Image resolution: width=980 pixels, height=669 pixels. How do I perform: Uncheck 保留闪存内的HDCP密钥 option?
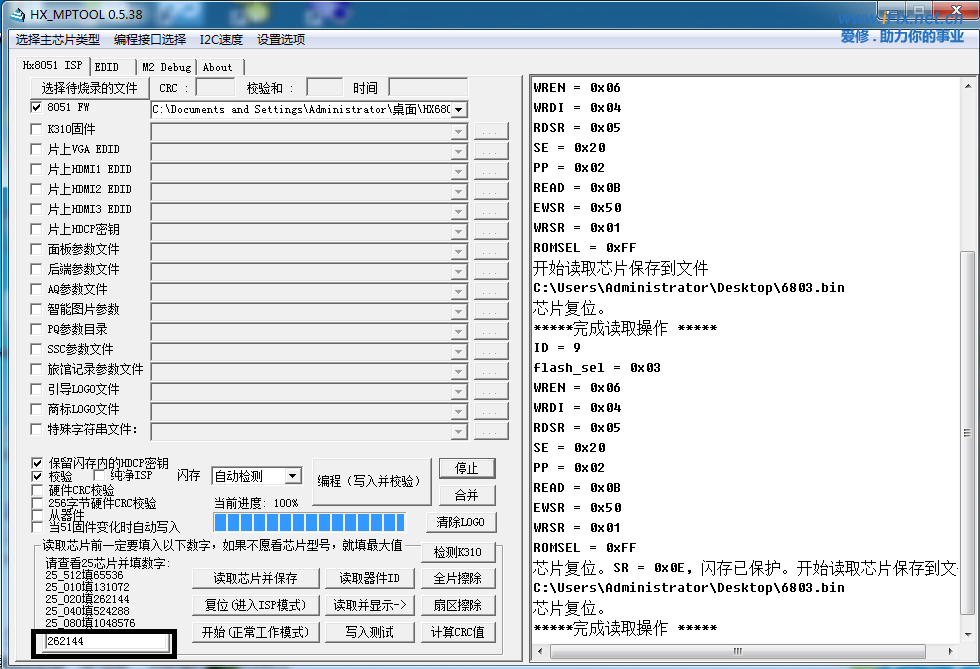point(38,464)
